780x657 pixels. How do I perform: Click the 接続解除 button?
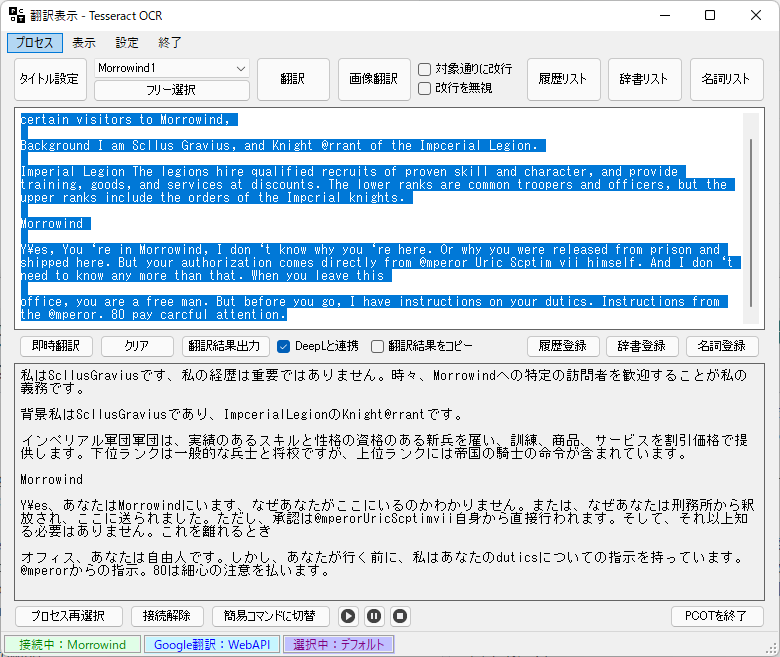[167, 616]
